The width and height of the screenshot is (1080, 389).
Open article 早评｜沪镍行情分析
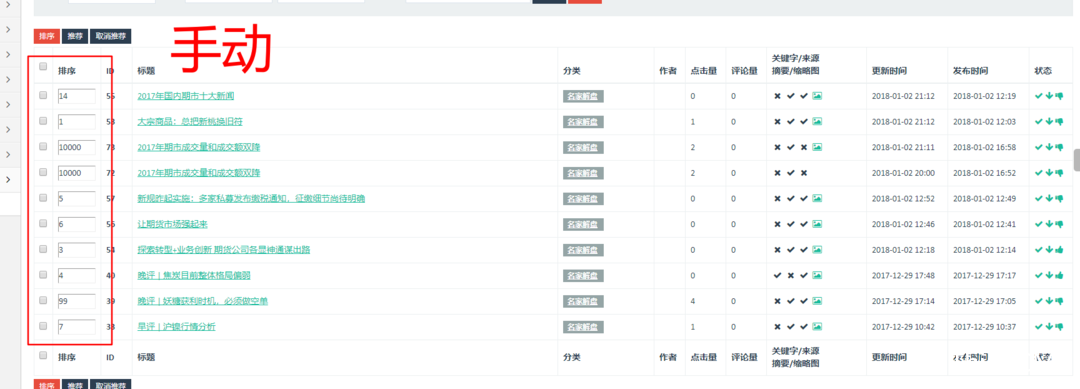pyautogui.click(x=176, y=326)
